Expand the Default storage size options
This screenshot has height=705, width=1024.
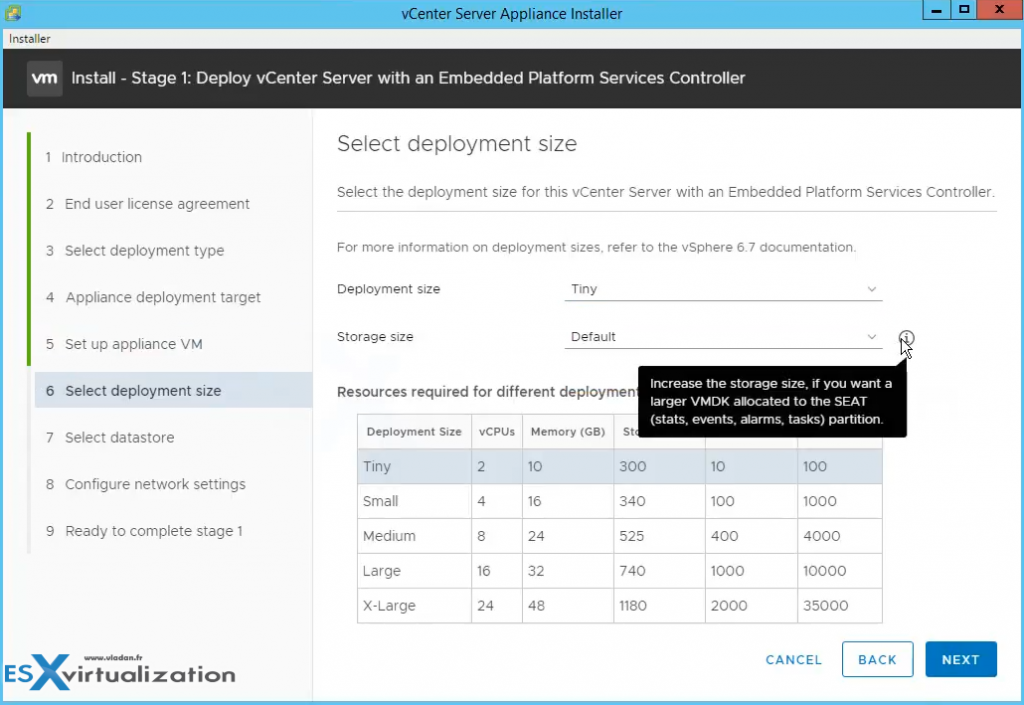871,337
